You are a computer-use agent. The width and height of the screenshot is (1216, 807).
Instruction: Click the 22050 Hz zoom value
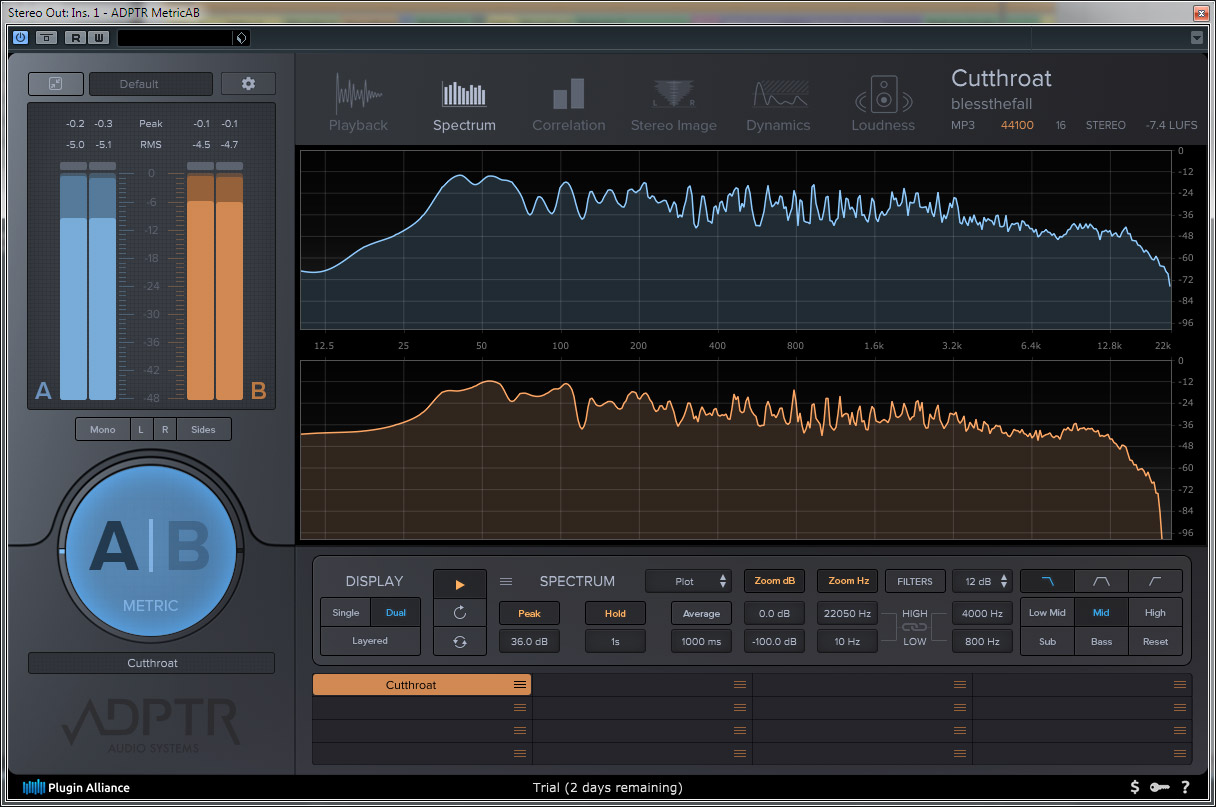click(x=848, y=613)
